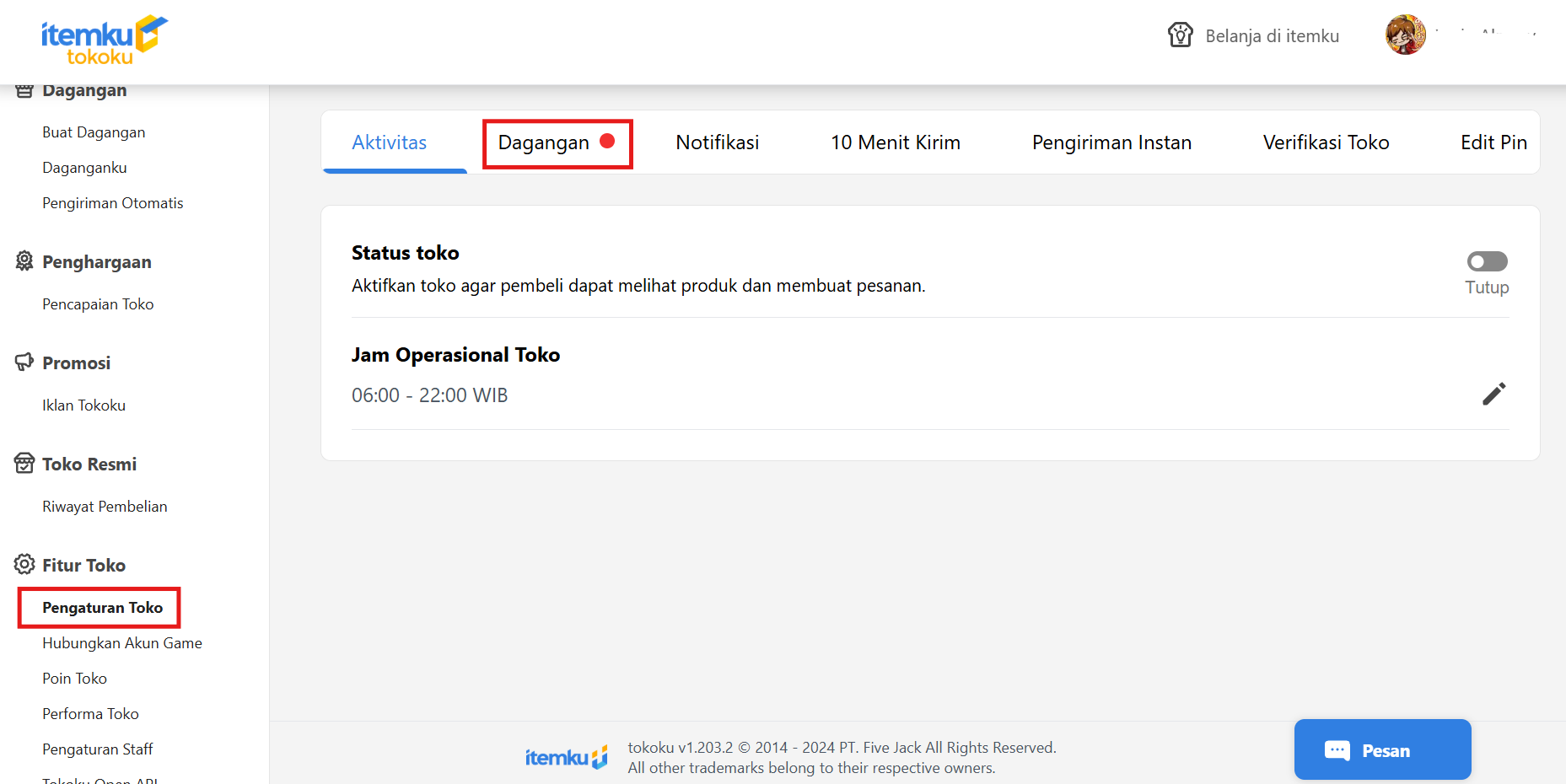Switch to the Dagangan tab
Screen dimensions: 1566x784
click(x=544, y=143)
